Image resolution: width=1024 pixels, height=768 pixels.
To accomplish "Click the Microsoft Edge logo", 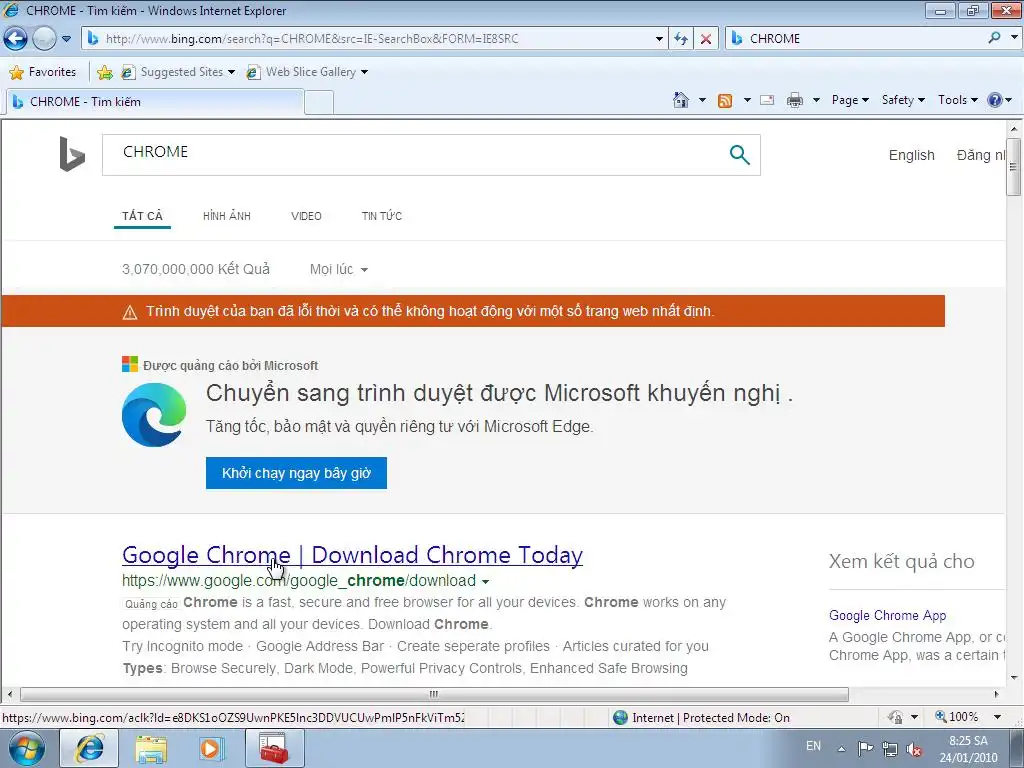I will (x=154, y=415).
